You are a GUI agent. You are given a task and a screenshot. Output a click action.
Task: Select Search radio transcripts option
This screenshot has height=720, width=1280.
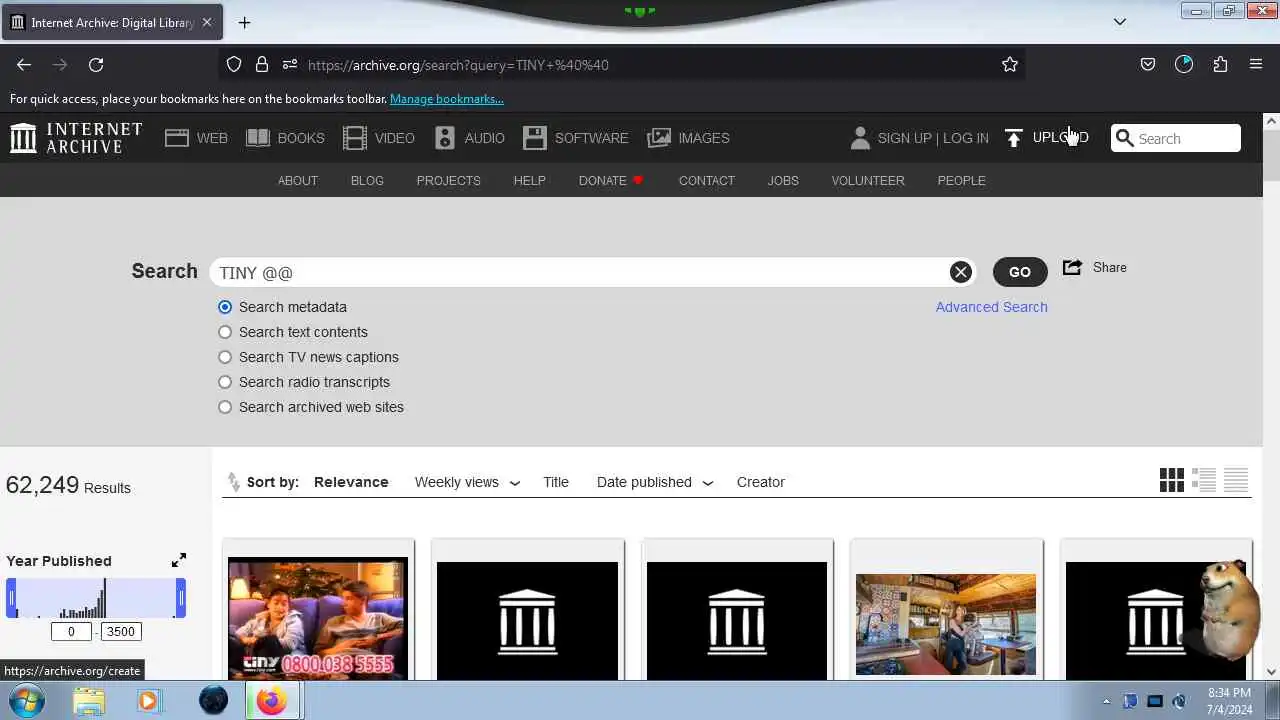pyautogui.click(x=225, y=382)
